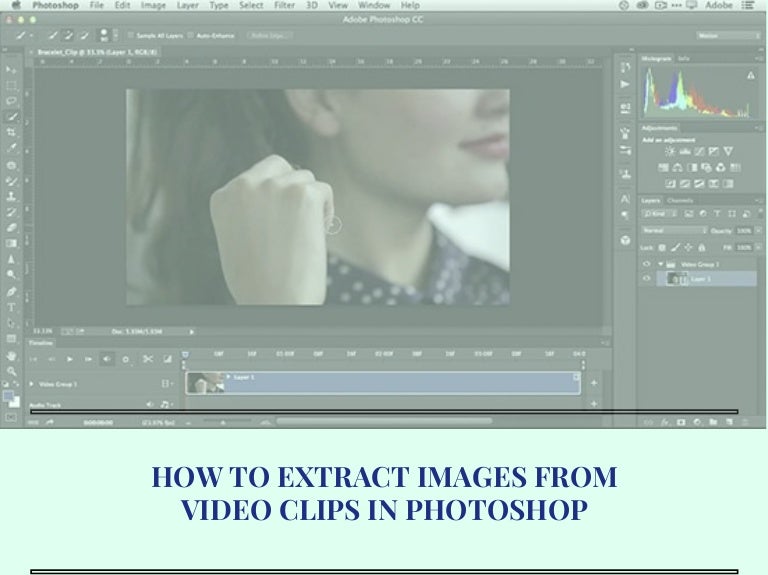Viewport: 768px width, 575px height.
Task: Click add layer mask icon
Action: pyautogui.click(x=681, y=422)
